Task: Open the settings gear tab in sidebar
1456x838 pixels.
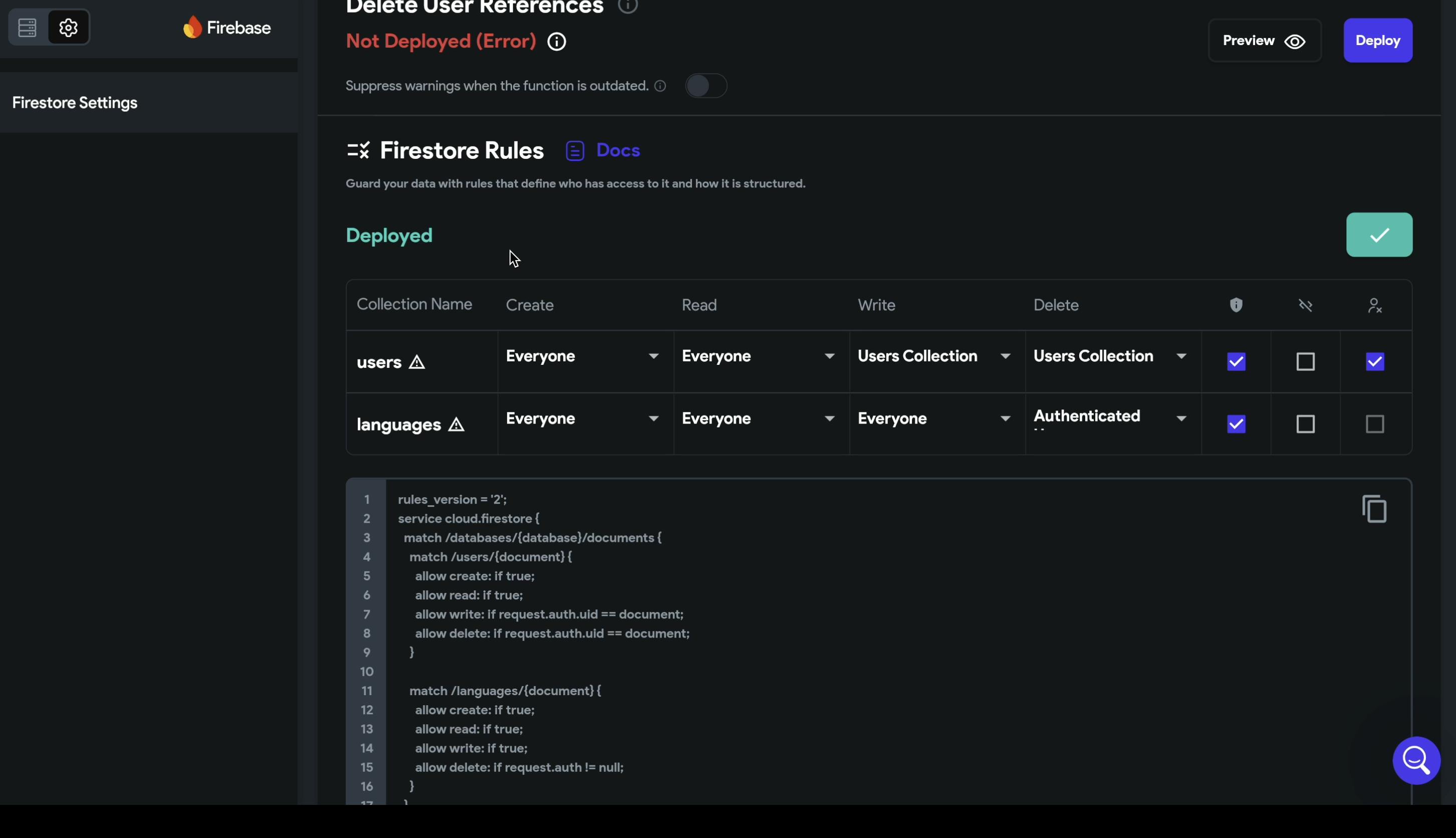Action: point(69,27)
